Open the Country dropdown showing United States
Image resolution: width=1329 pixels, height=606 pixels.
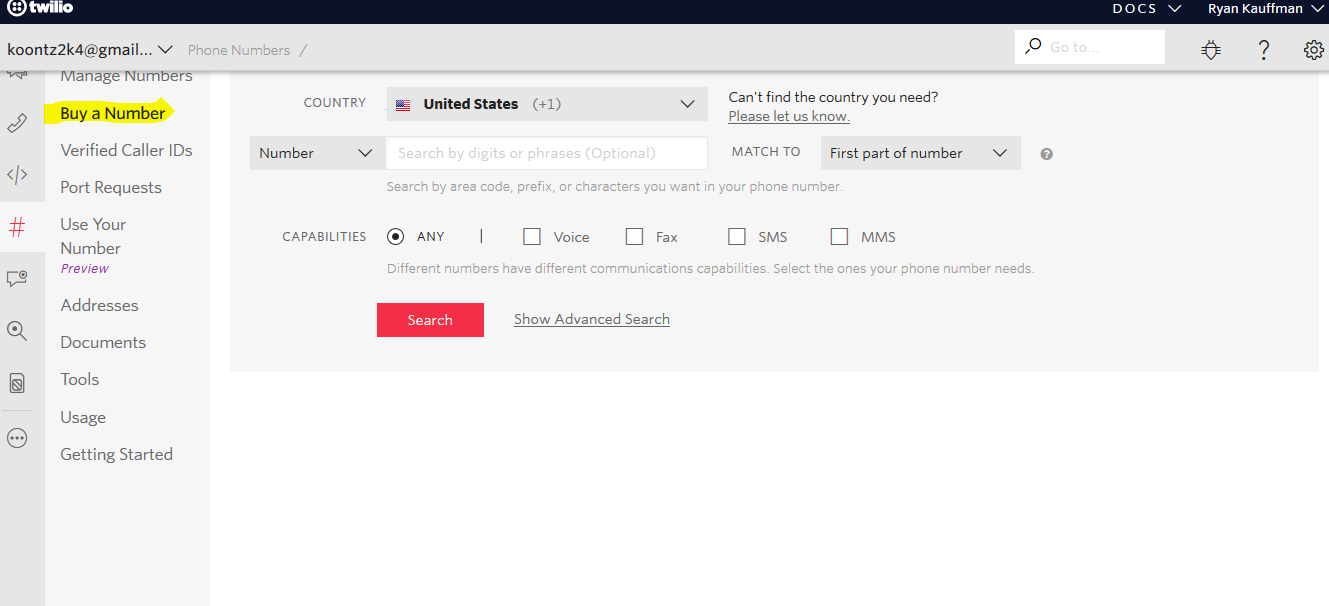coord(547,104)
